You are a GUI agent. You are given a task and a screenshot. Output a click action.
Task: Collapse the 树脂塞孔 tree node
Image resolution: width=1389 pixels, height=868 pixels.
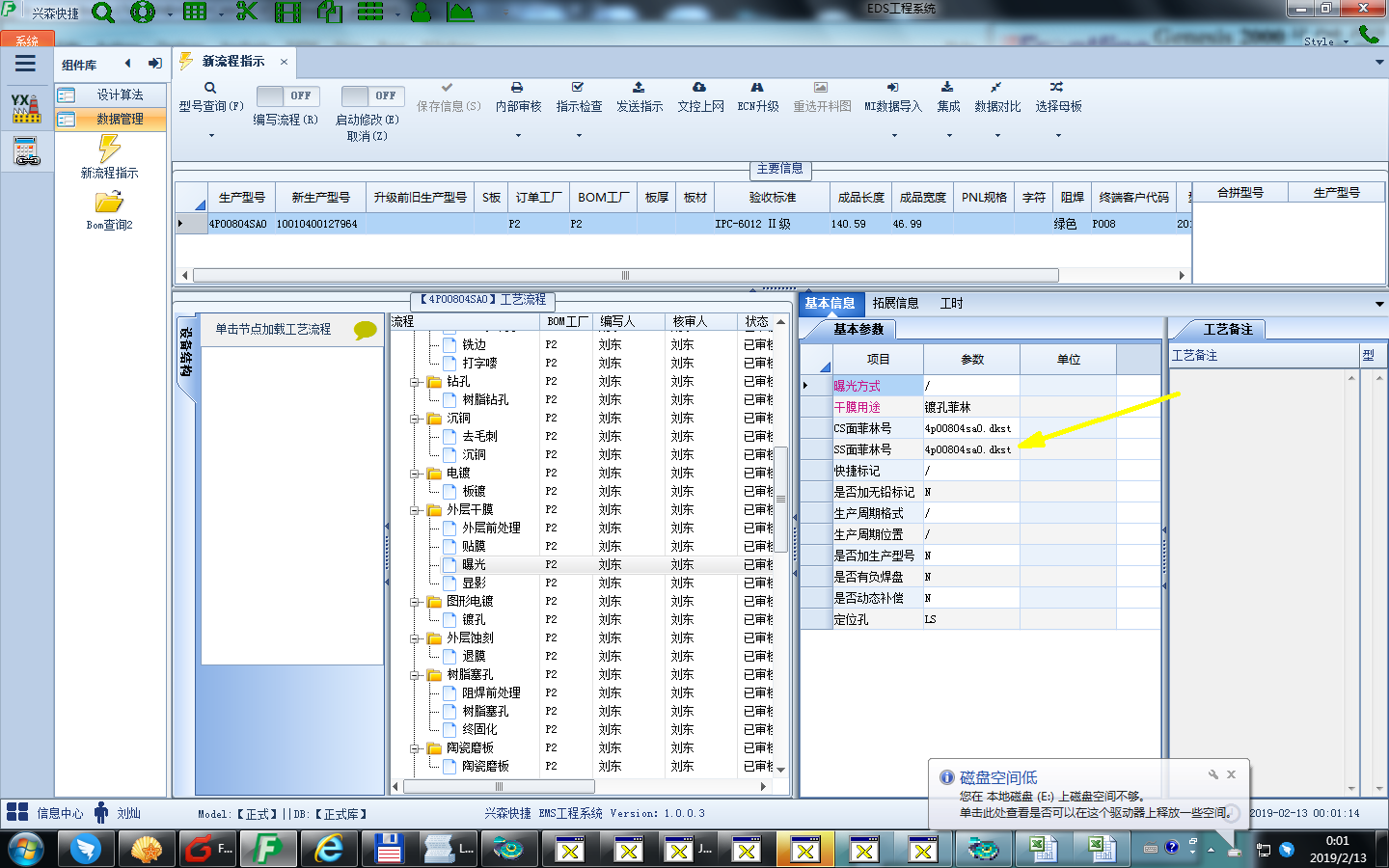click(415, 675)
